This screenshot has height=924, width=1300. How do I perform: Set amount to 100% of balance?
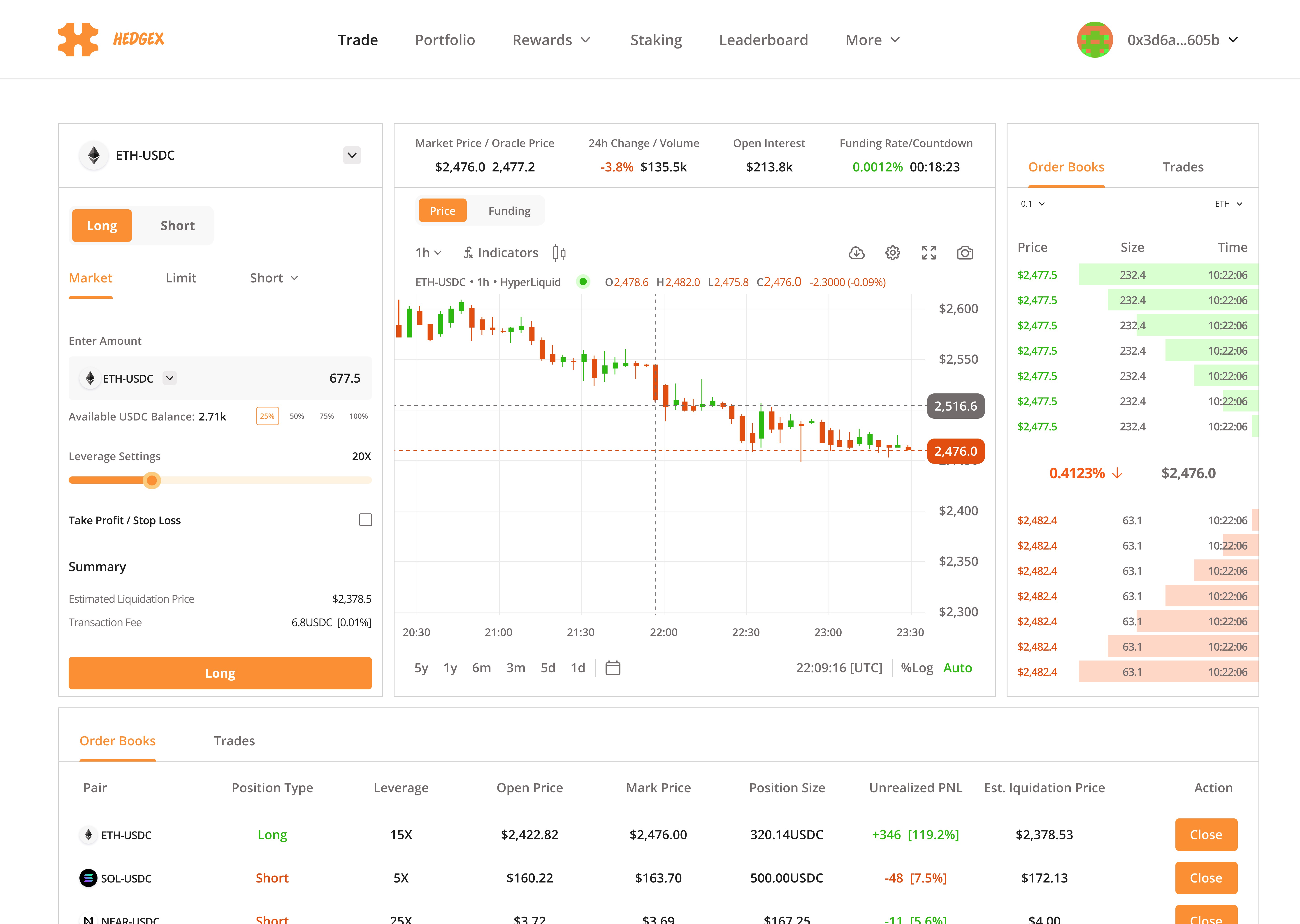tap(359, 416)
